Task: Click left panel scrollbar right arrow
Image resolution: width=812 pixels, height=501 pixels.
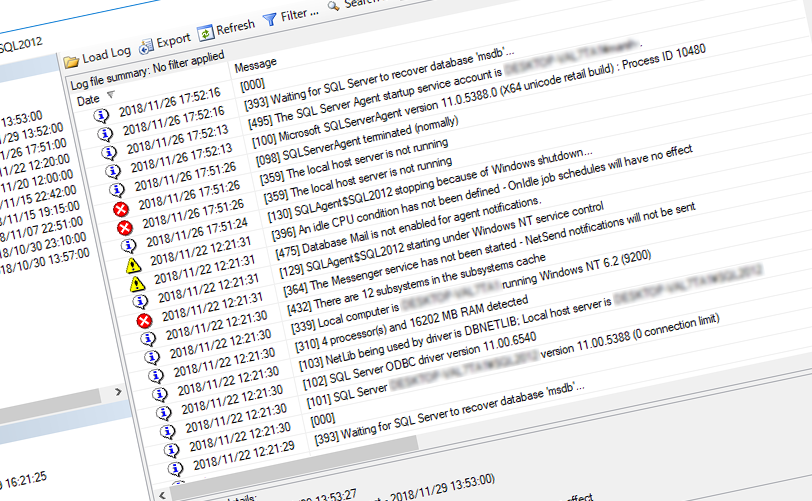Action: pos(118,392)
